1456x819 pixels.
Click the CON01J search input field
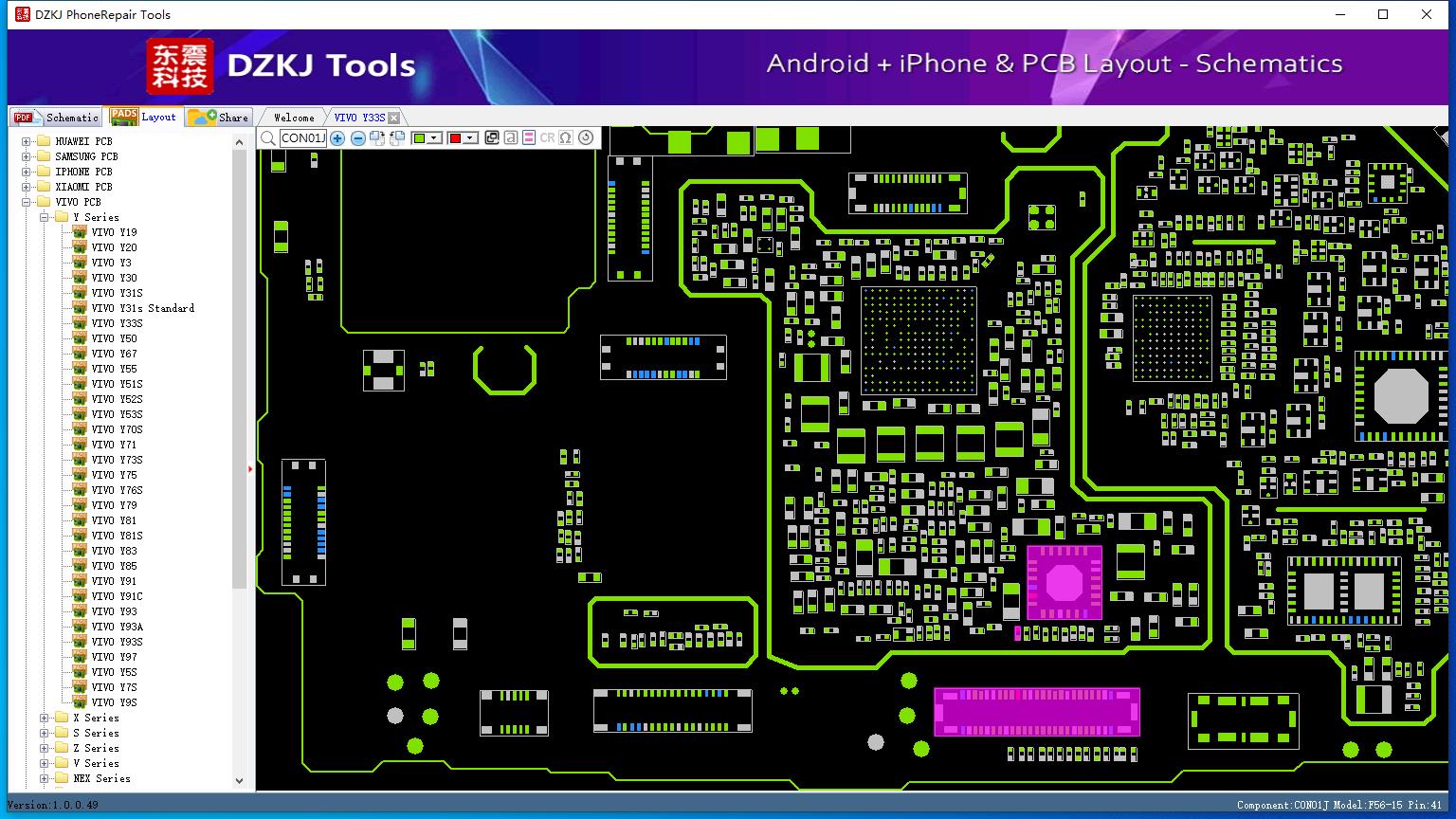[303, 138]
